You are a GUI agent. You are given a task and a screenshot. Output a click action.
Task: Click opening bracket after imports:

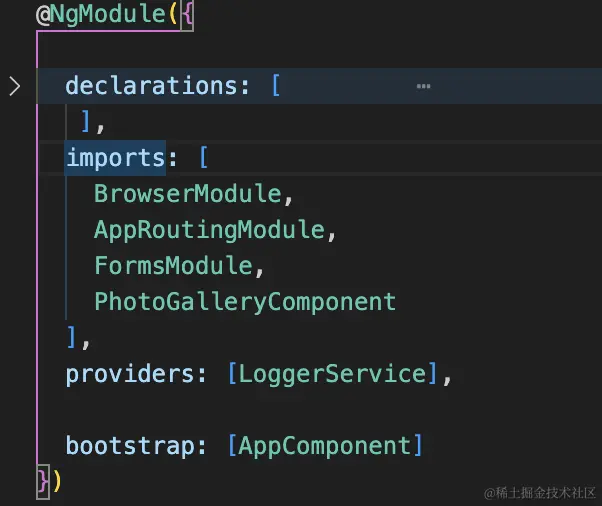203,157
